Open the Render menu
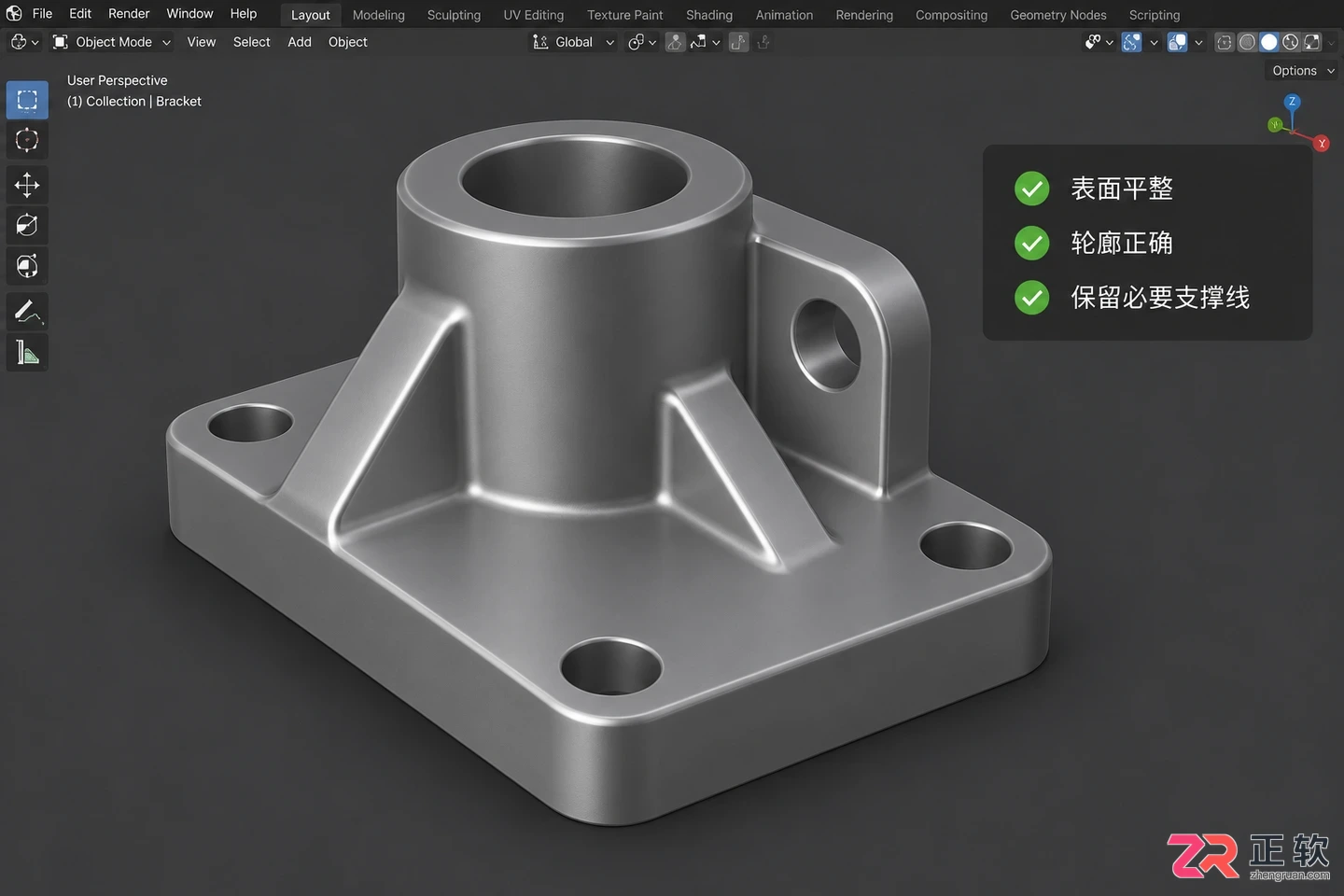The height and width of the screenshot is (896, 1344). 129,13
